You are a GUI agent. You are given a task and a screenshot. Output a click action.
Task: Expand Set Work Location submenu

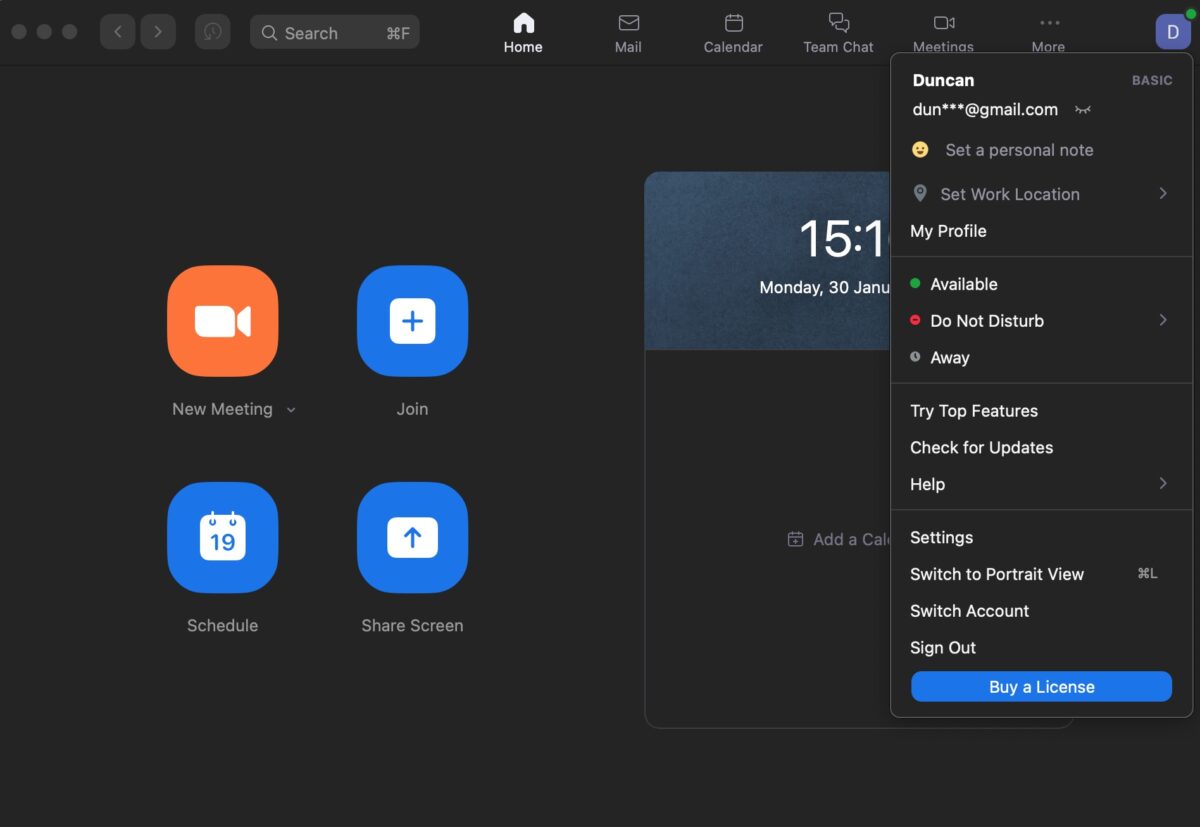pos(1041,194)
